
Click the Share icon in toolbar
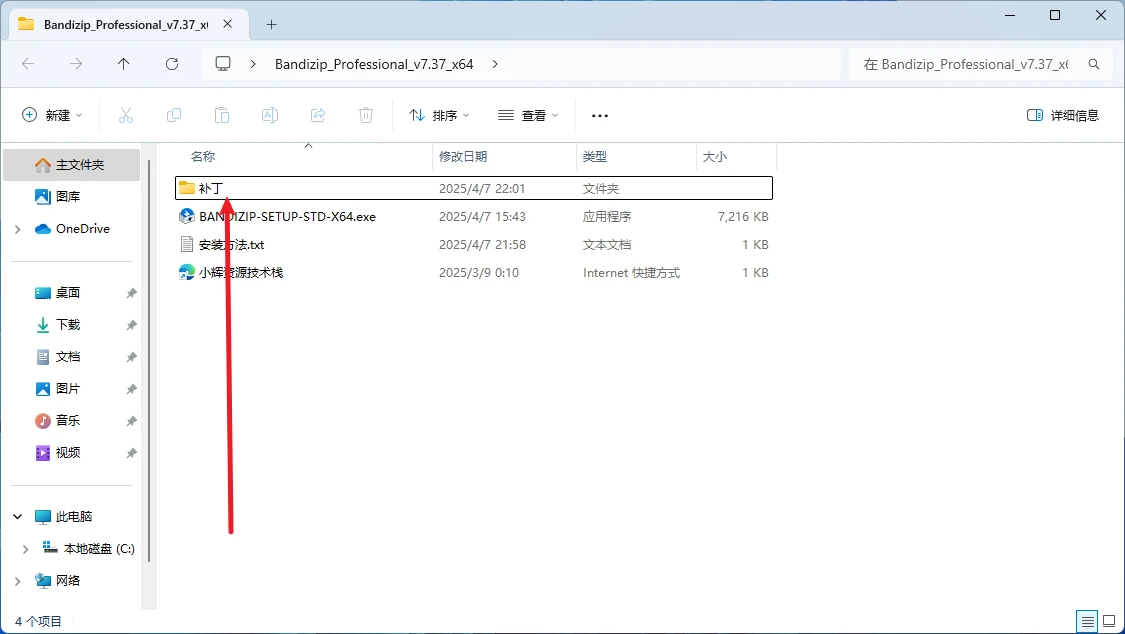point(318,115)
